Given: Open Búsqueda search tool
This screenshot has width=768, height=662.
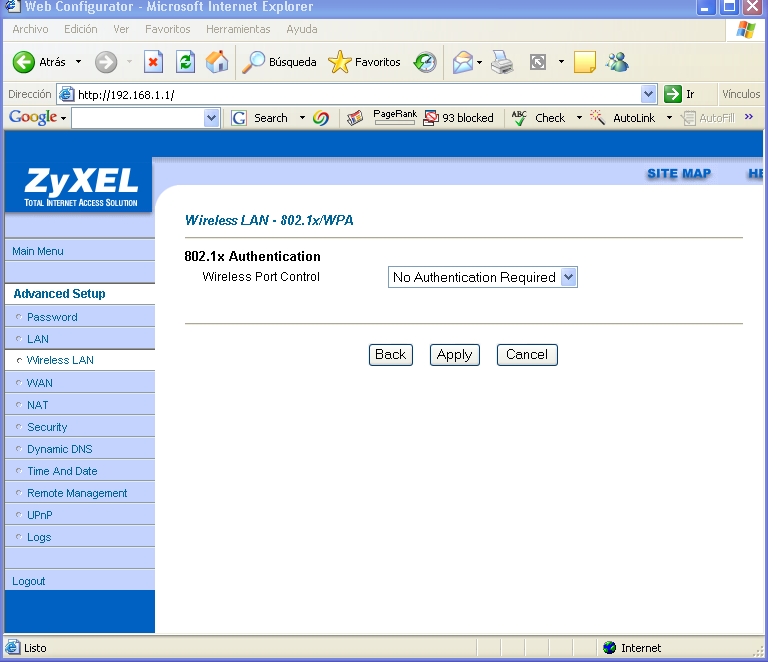Looking at the screenshot, I should 280,62.
